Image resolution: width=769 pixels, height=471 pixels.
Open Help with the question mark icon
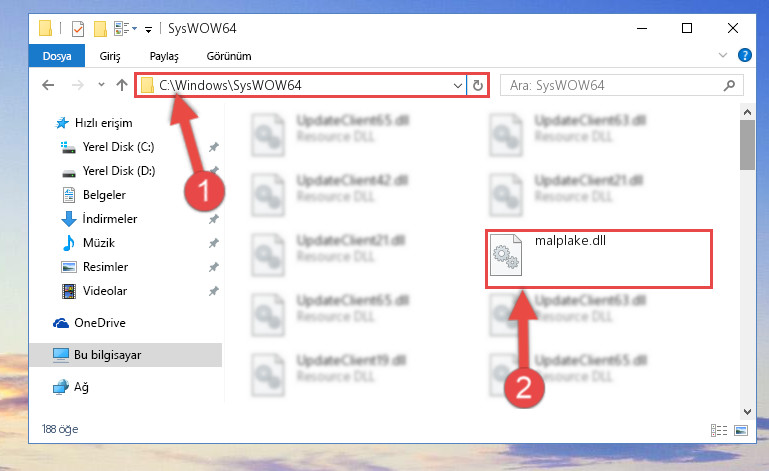click(744, 55)
